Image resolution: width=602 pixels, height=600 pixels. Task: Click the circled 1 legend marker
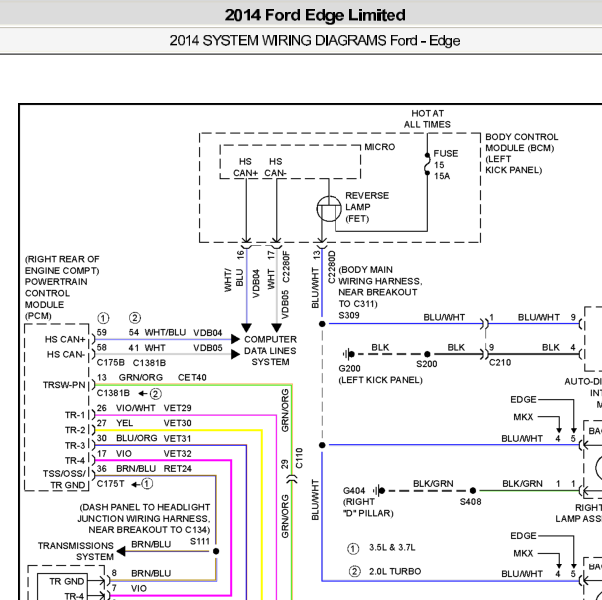(353, 549)
